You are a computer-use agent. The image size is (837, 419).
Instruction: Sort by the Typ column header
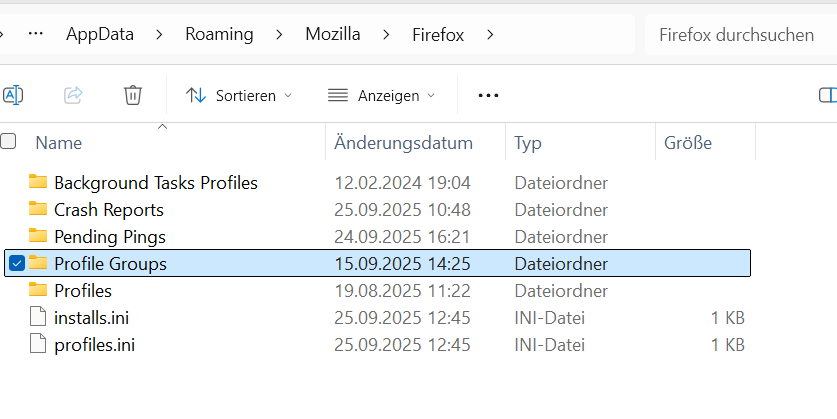coord(528,143)
